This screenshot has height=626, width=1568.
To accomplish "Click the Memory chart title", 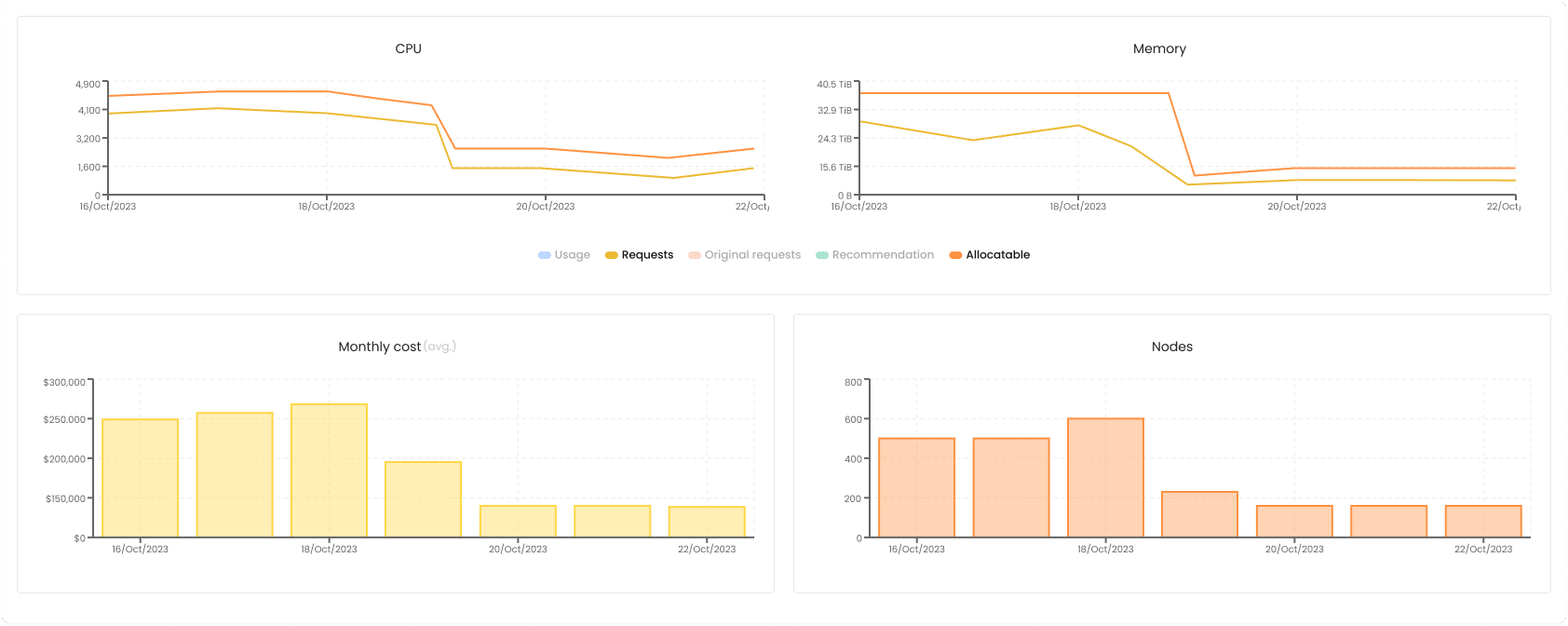I will click(x=1159, y=48).
